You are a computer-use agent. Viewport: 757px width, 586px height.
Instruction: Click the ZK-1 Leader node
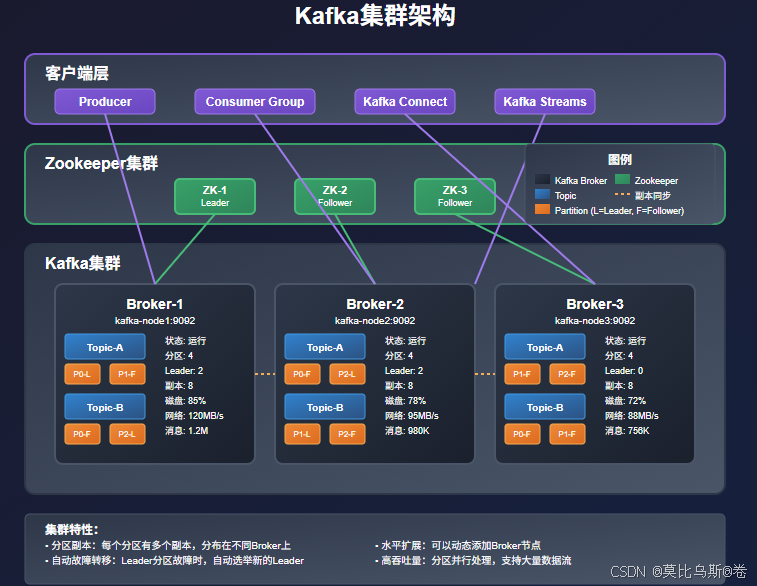(215, 196)
